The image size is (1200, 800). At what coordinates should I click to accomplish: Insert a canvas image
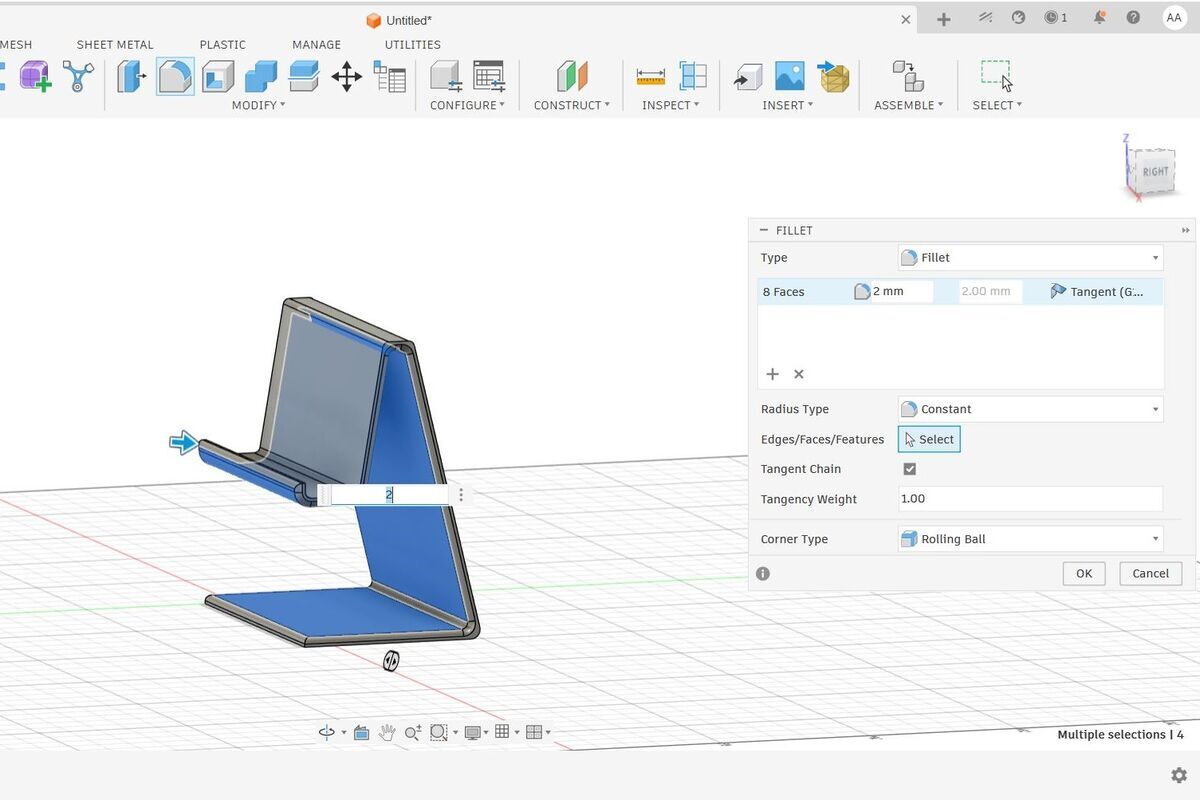pos(790,76)
